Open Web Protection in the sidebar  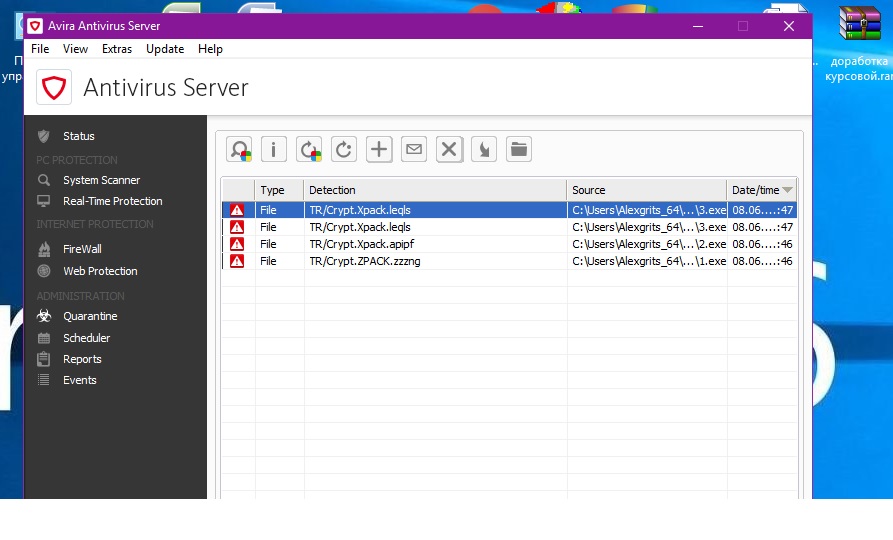tap(100, 271)
